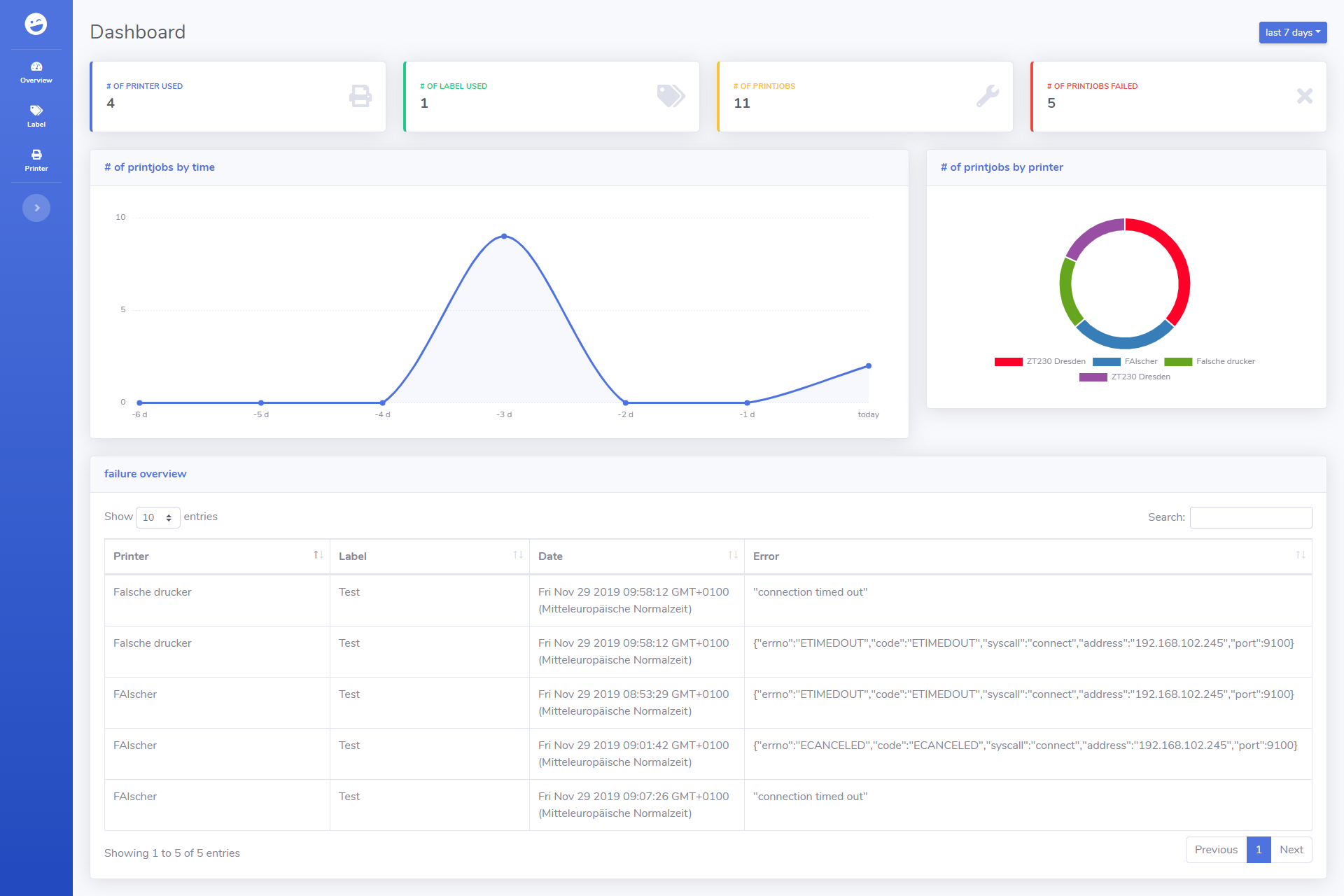The image size is (1344, 896).
Task: Click the Next pagination button
Action: (x=1291, y=850)
